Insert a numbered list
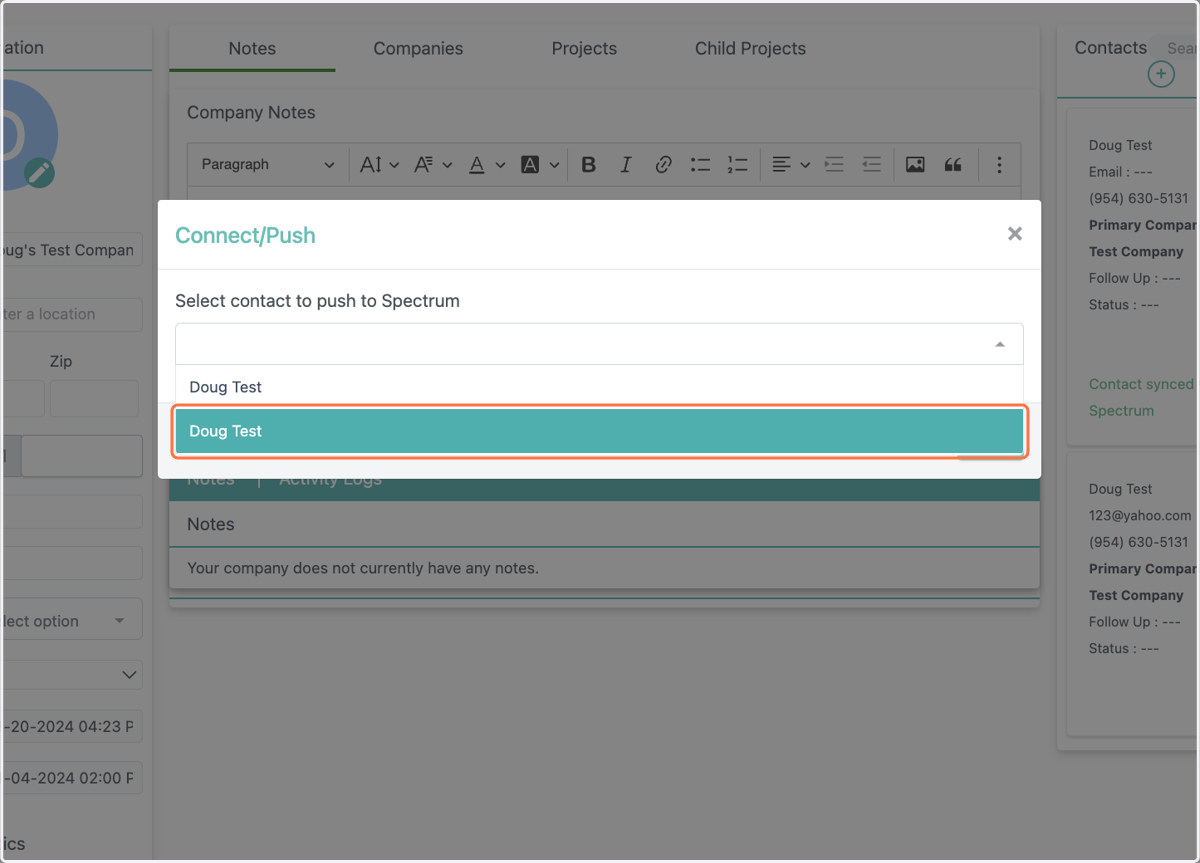 pos(737,165)
